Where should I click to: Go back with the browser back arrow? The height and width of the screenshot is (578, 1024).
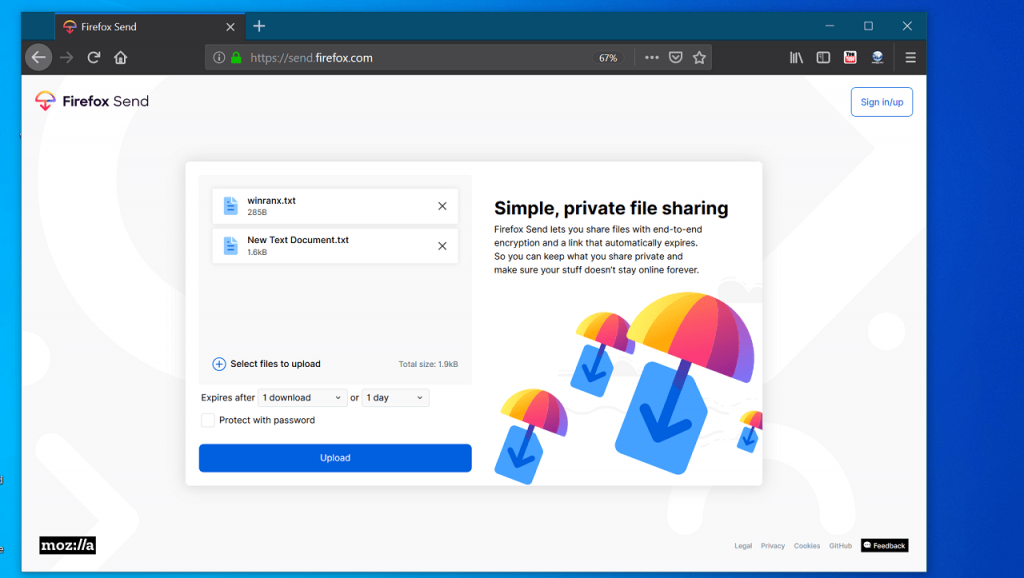(x=39, y=57)
